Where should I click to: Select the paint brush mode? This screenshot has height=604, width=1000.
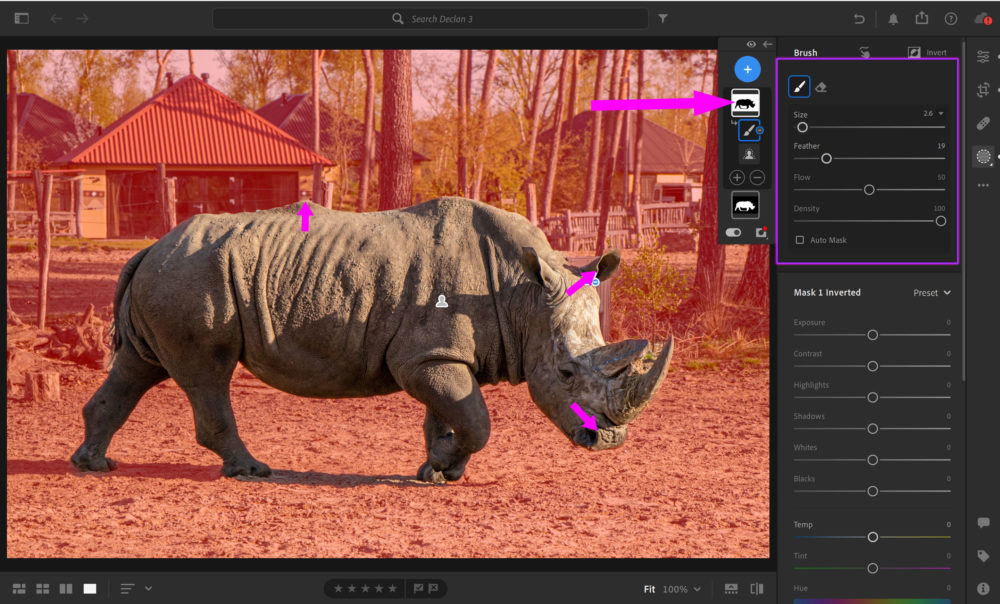click(x=799, y=87)
